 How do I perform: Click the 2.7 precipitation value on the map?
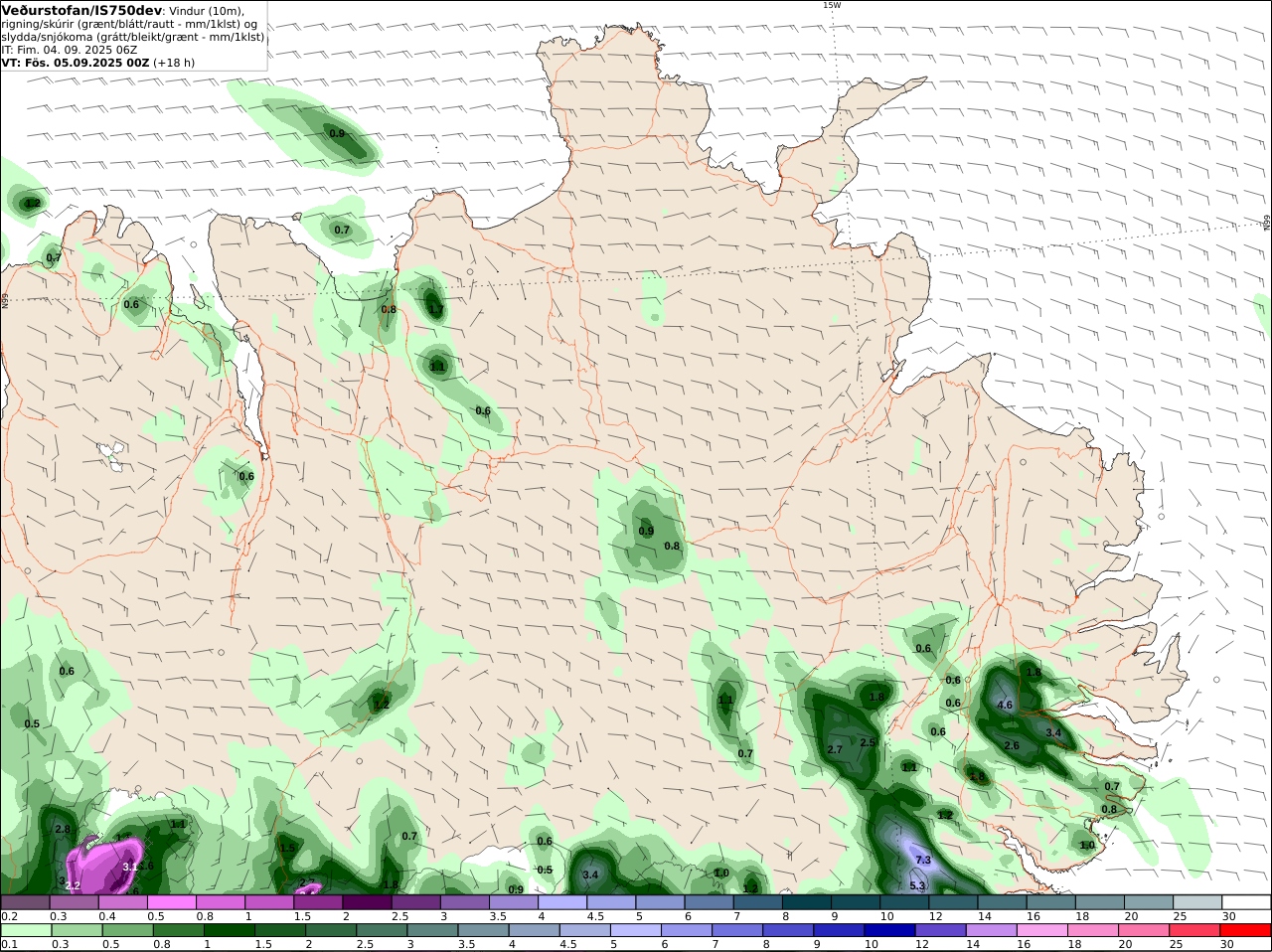(835, 749)
